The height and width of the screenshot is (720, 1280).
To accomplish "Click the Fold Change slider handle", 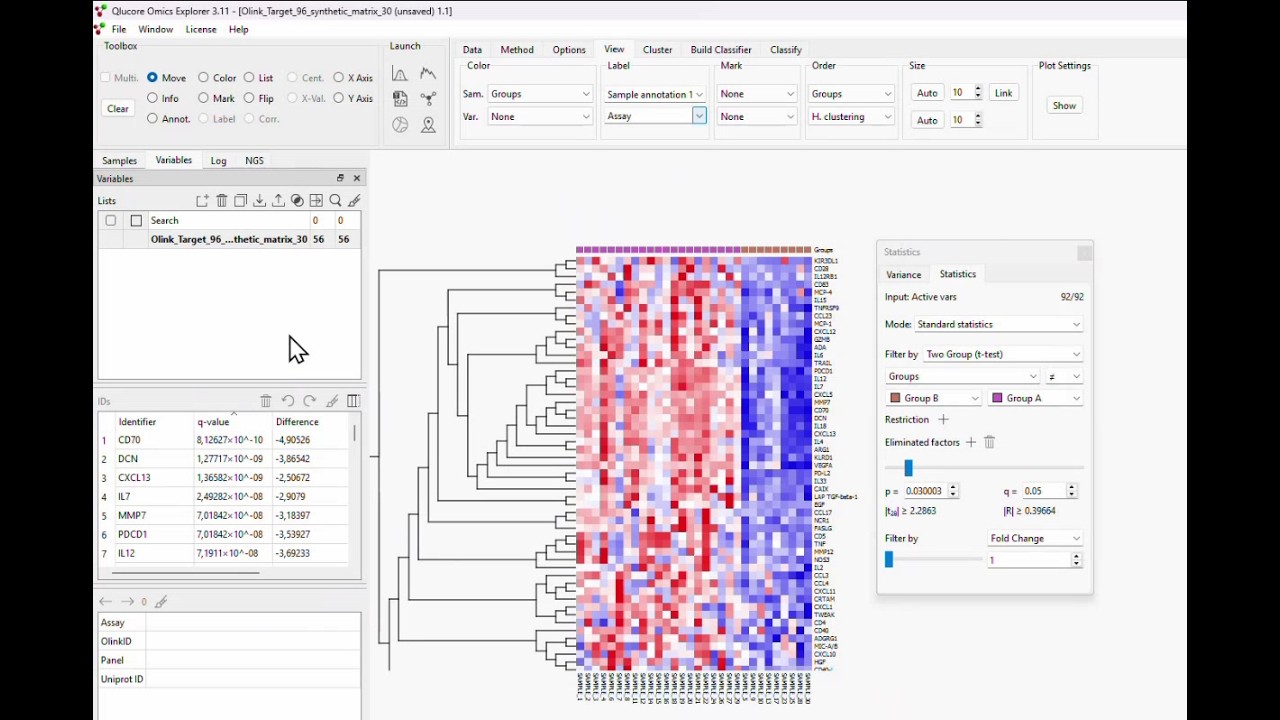I will click(888, 560).
